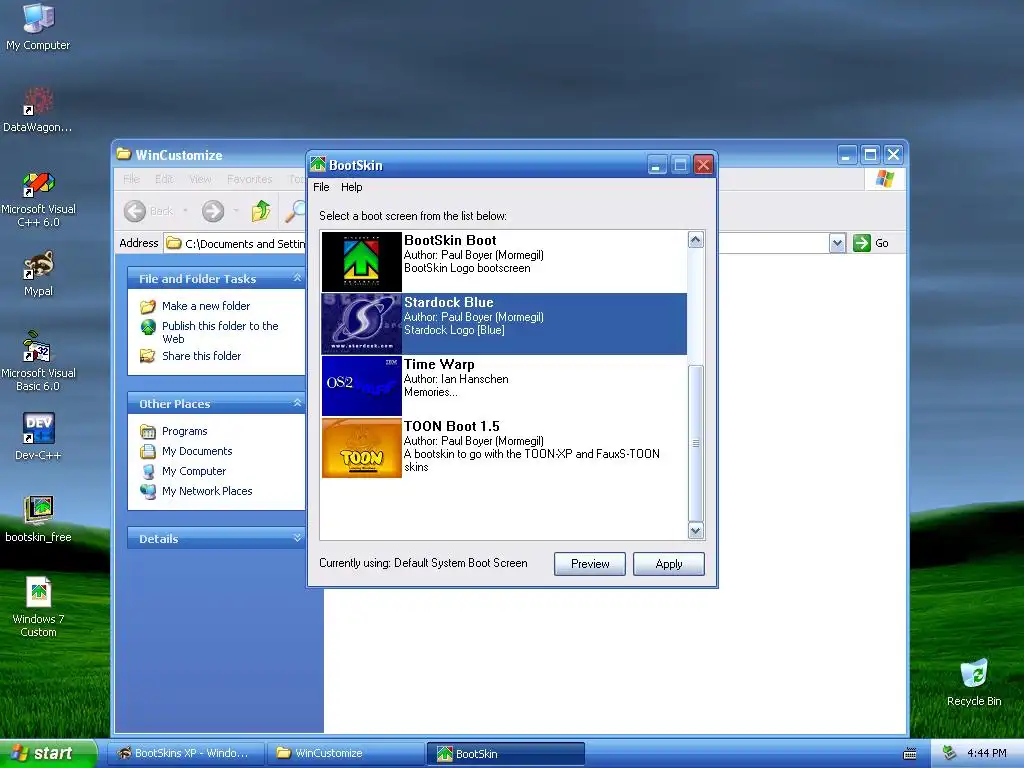Open the address bar dropdown arrow

tap(837, 244)
